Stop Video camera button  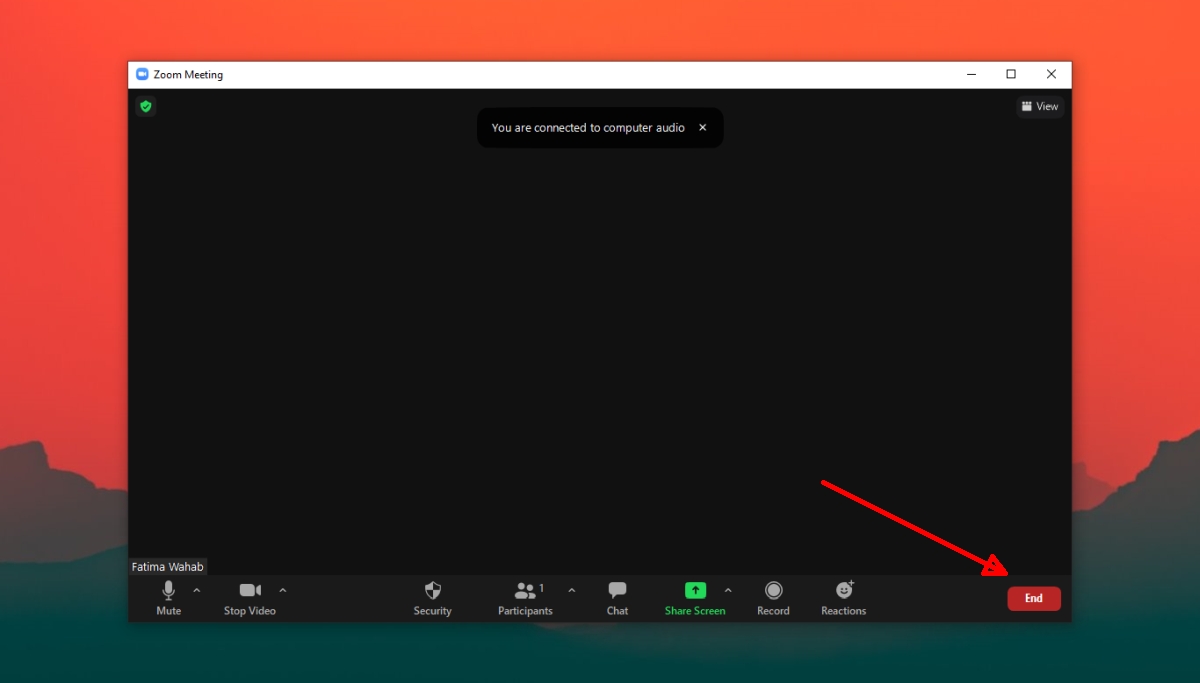click(250, 598)
